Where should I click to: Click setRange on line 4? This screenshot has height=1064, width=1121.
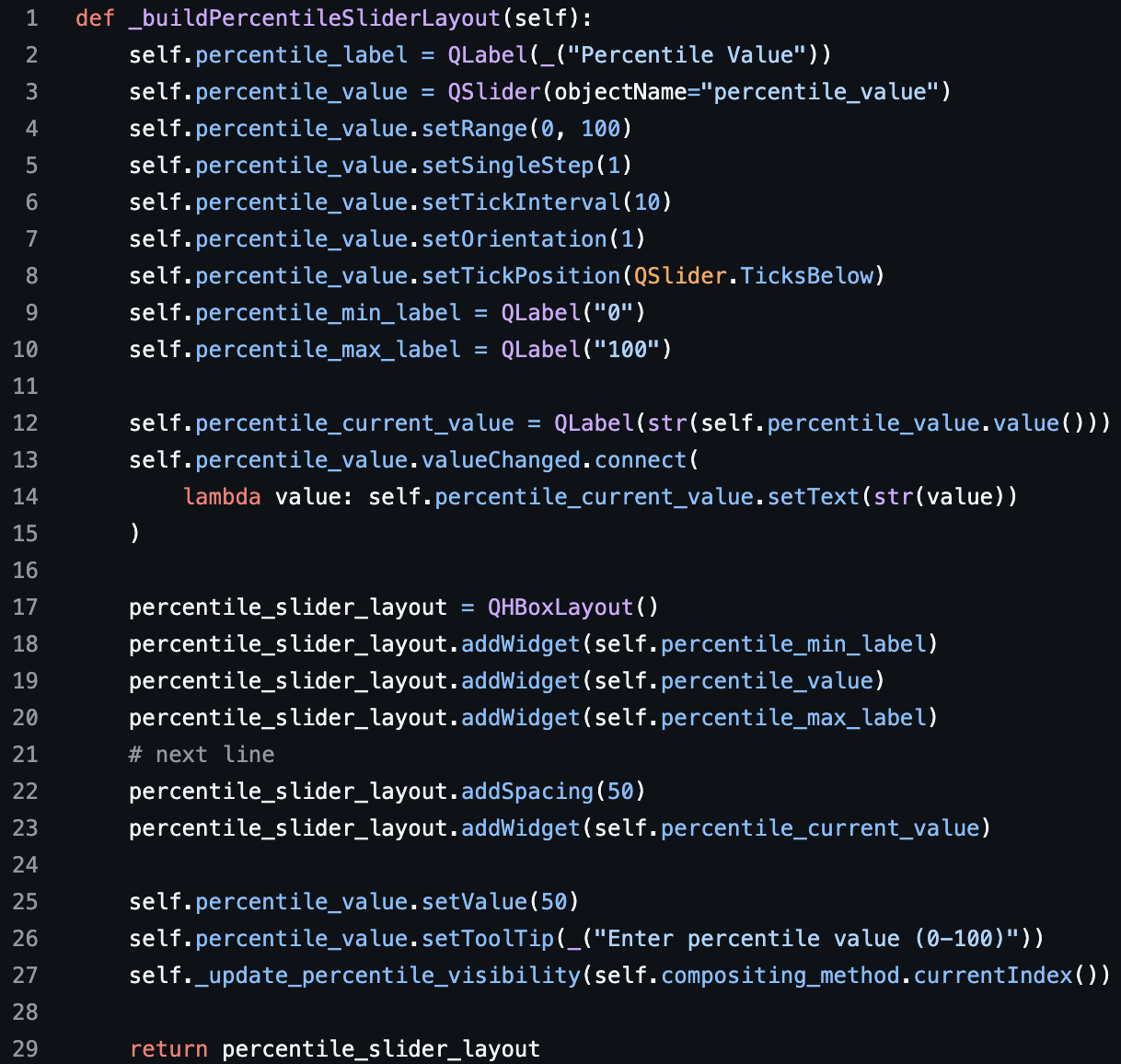coord(474,129)
